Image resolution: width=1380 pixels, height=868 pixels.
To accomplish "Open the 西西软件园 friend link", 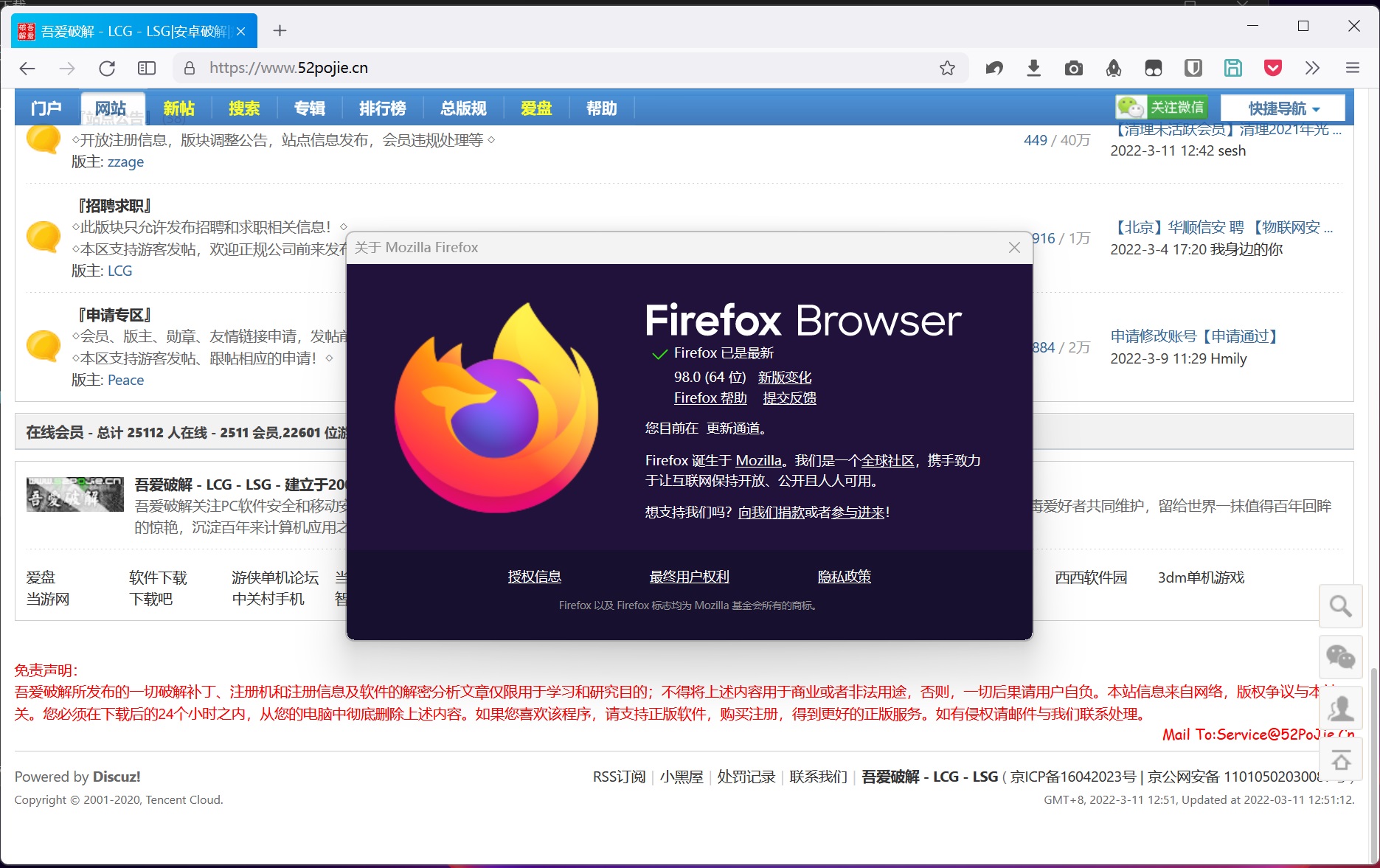I will click(x=1091, y=577).
